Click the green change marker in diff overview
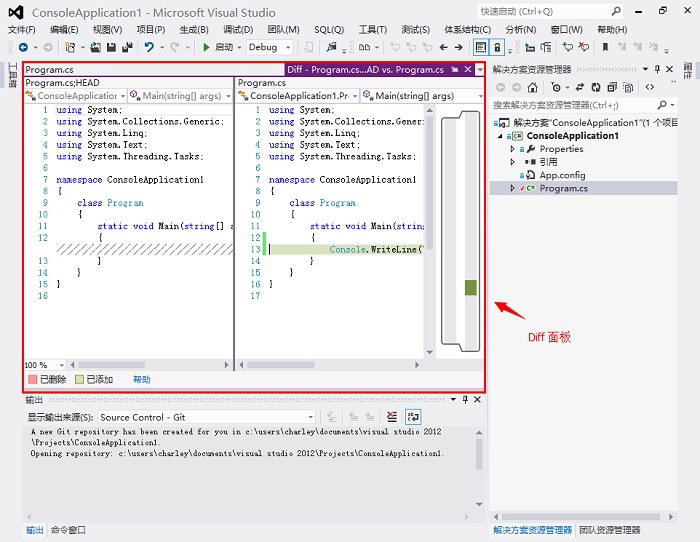Viewport: 700px width, 542px height. (x=471, y=288)
